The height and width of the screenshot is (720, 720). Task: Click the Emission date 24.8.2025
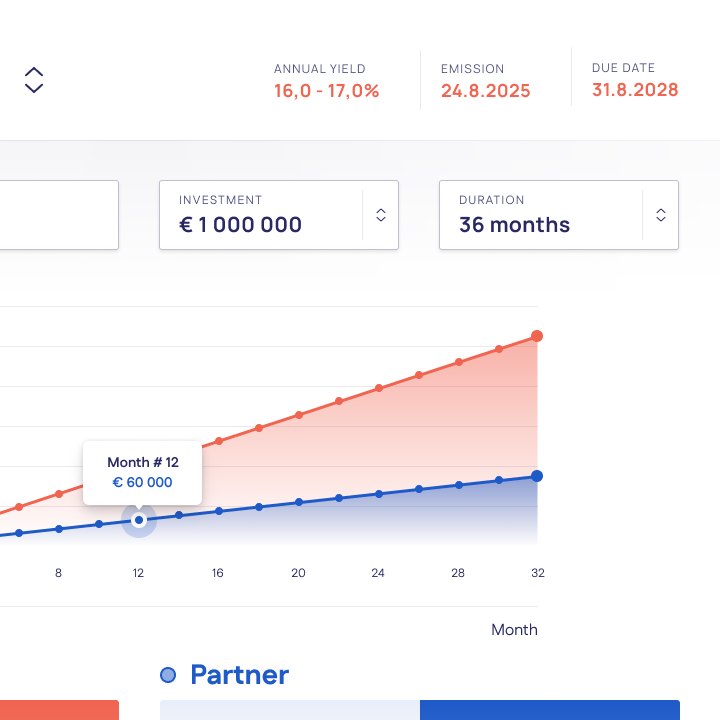coord(485,91)
